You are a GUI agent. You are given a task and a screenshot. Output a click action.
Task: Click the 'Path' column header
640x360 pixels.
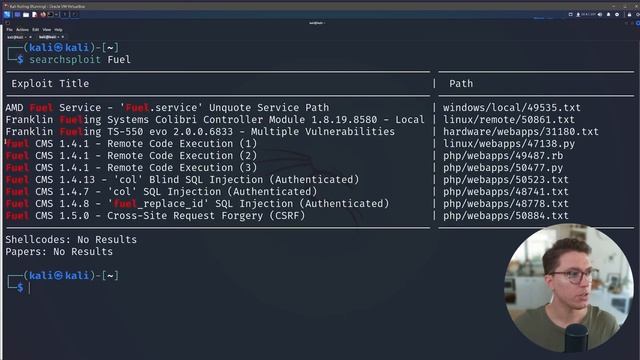point(461,84)
